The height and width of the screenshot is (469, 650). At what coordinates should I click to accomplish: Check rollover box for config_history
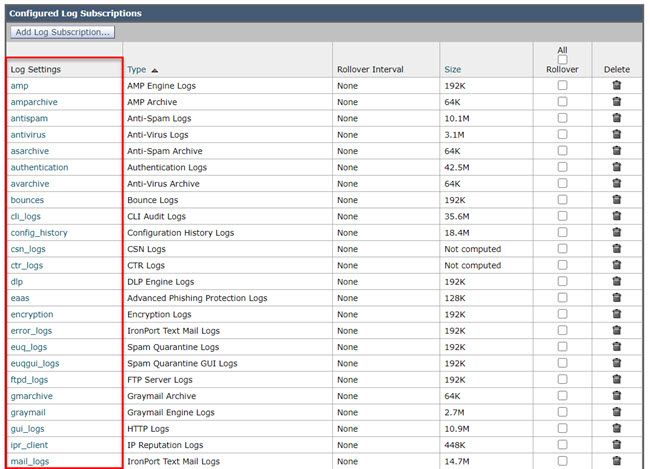coord(562,232)
